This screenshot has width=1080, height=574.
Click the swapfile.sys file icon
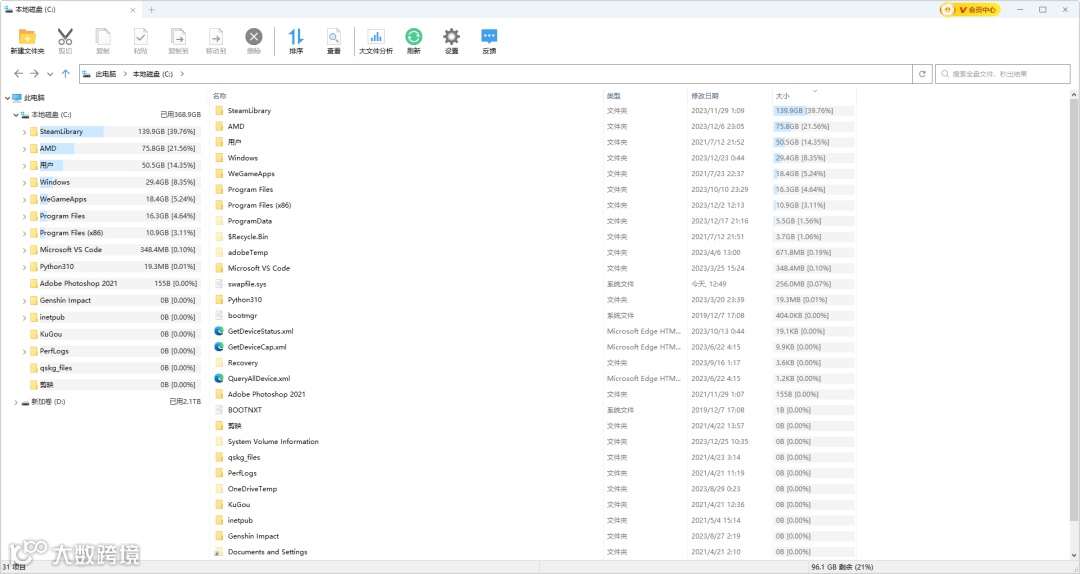click(219, 284)
